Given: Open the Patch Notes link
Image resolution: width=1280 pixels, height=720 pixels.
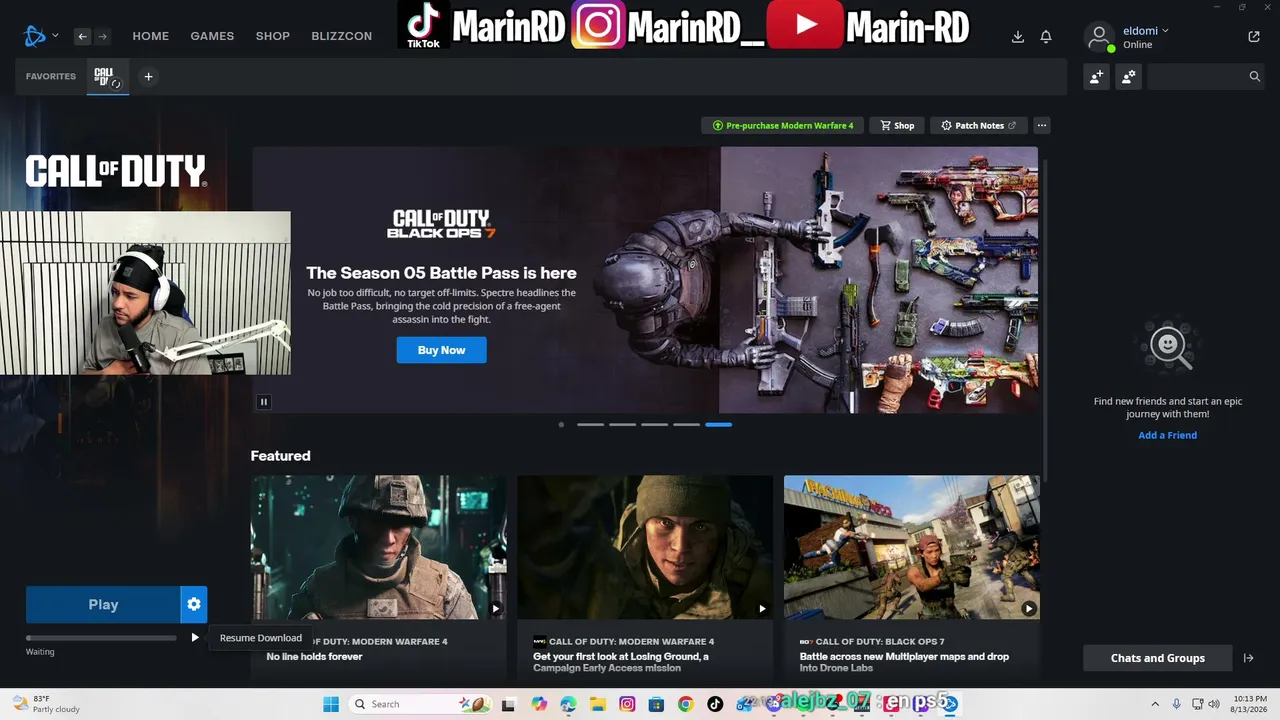Looking at the screenshot, I should pyautogui.click(x=979, y=126).
